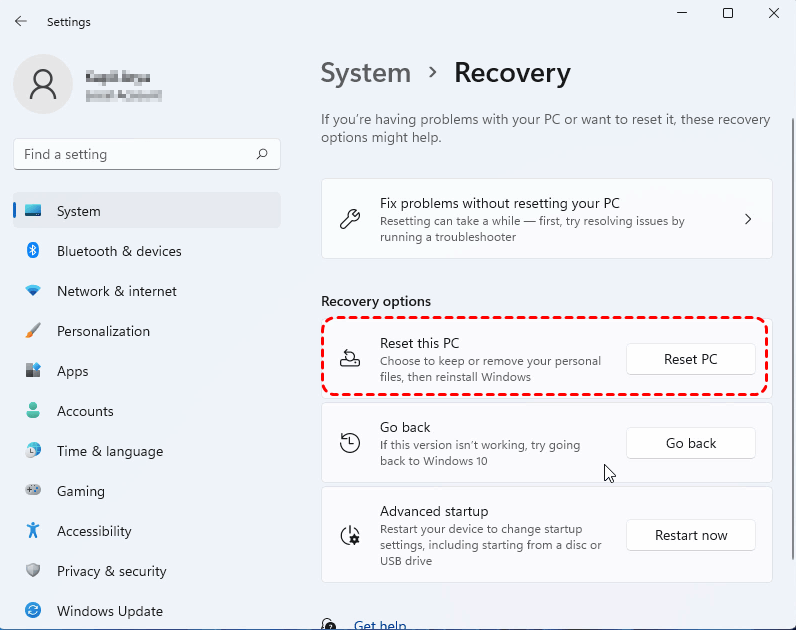Click the Personalization paintbrush icon
Screen dimensions: 796x630
33,330
